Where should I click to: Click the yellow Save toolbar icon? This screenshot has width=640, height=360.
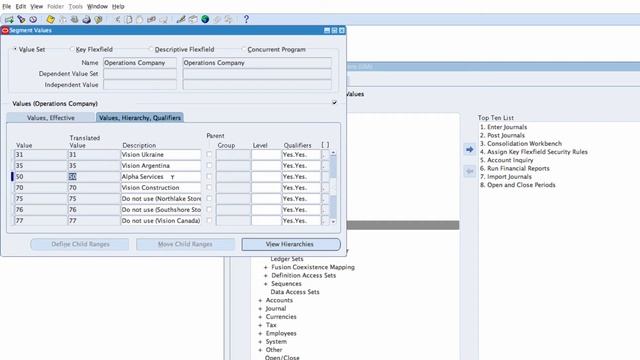tap(50, 19)
